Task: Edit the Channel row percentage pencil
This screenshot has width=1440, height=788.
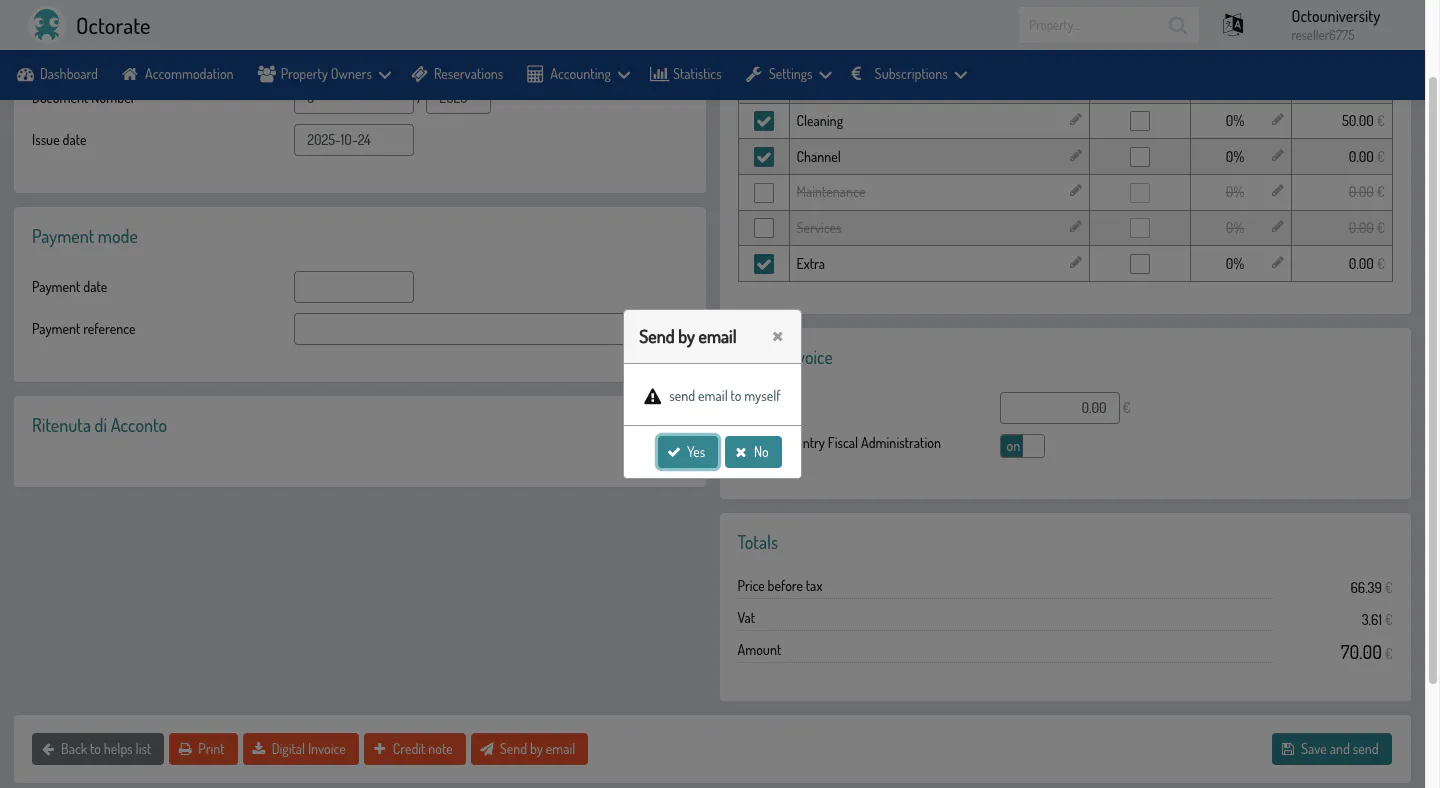Action: pyautogui.click(x=1277, y=156)
